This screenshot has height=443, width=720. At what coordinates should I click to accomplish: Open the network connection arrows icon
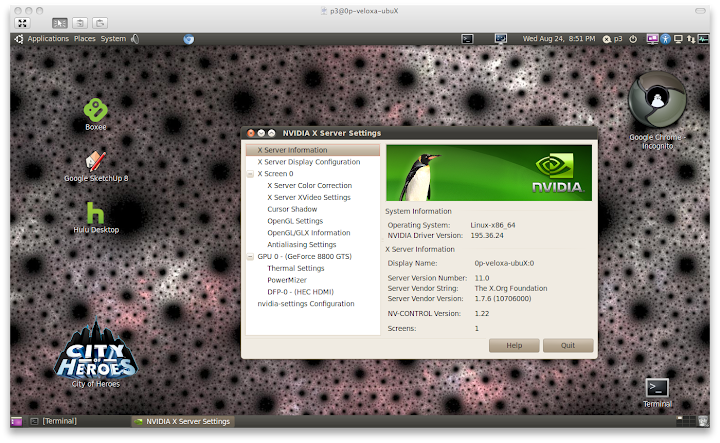(x=691, y=39)
